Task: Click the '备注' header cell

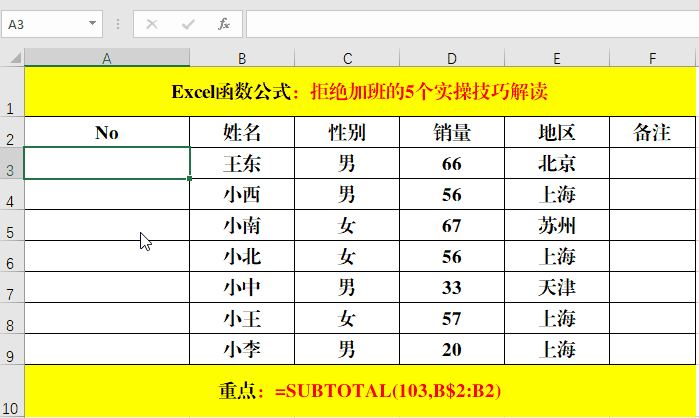Action: pos(653,132)
